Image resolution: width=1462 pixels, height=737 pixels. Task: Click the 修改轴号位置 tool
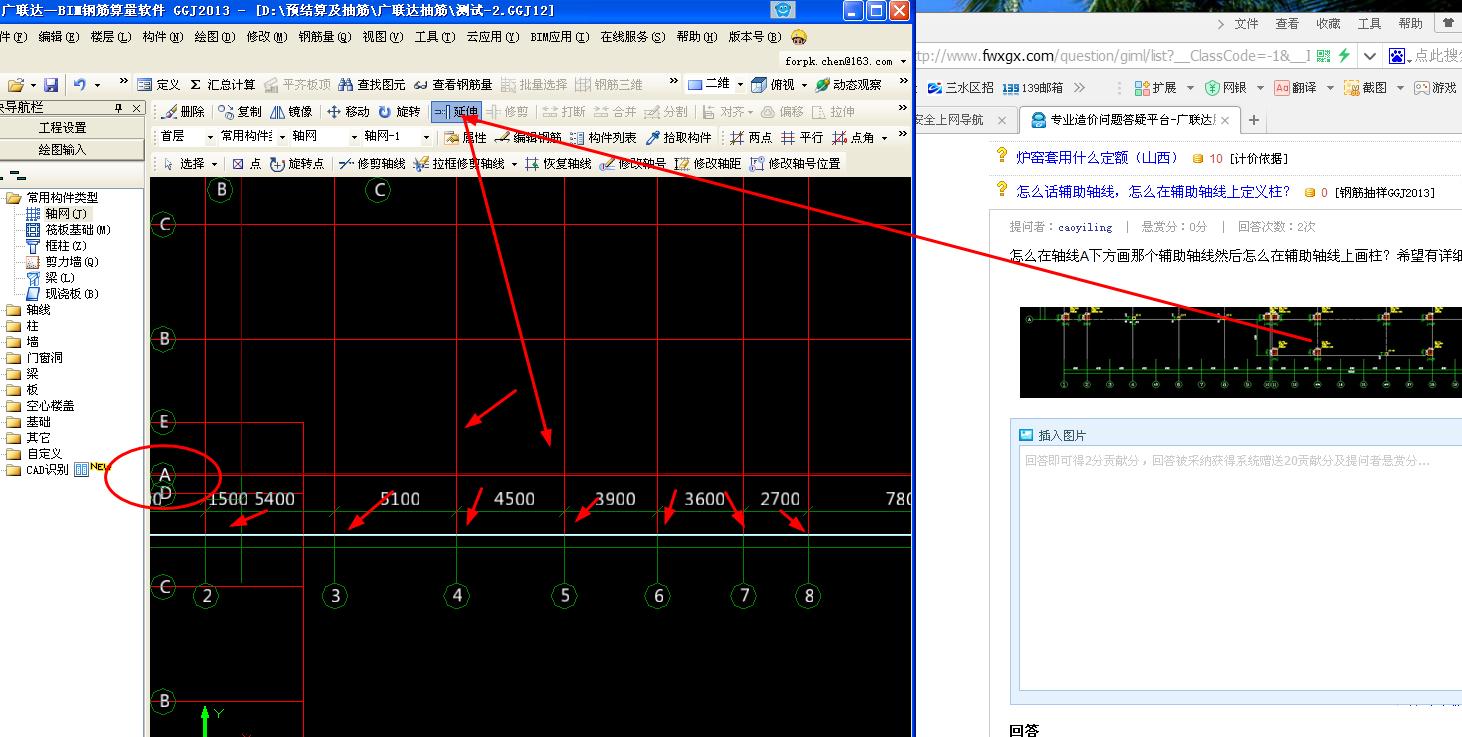pos(796,163)
